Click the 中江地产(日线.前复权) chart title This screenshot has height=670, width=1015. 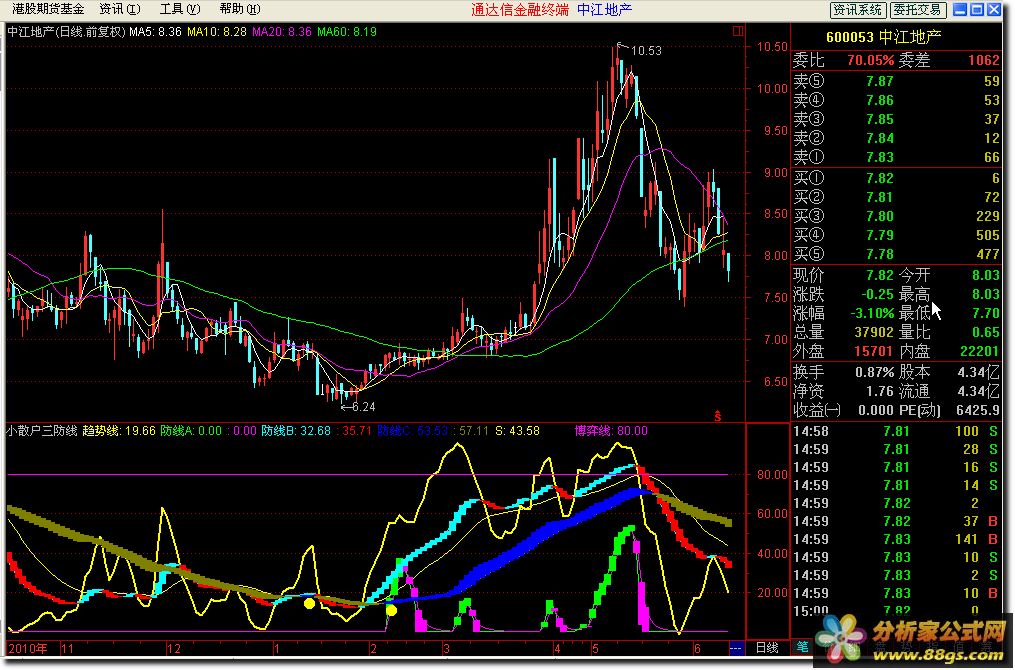[66, 31]
